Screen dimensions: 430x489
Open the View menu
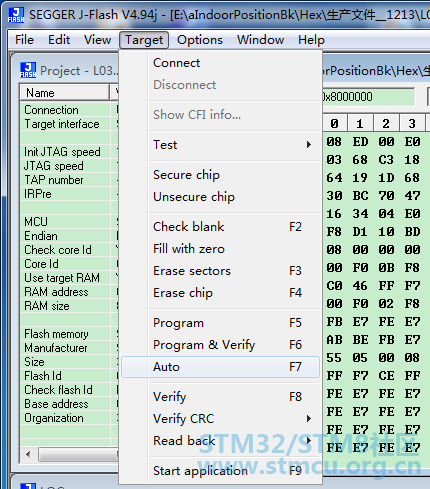point(97,40)
